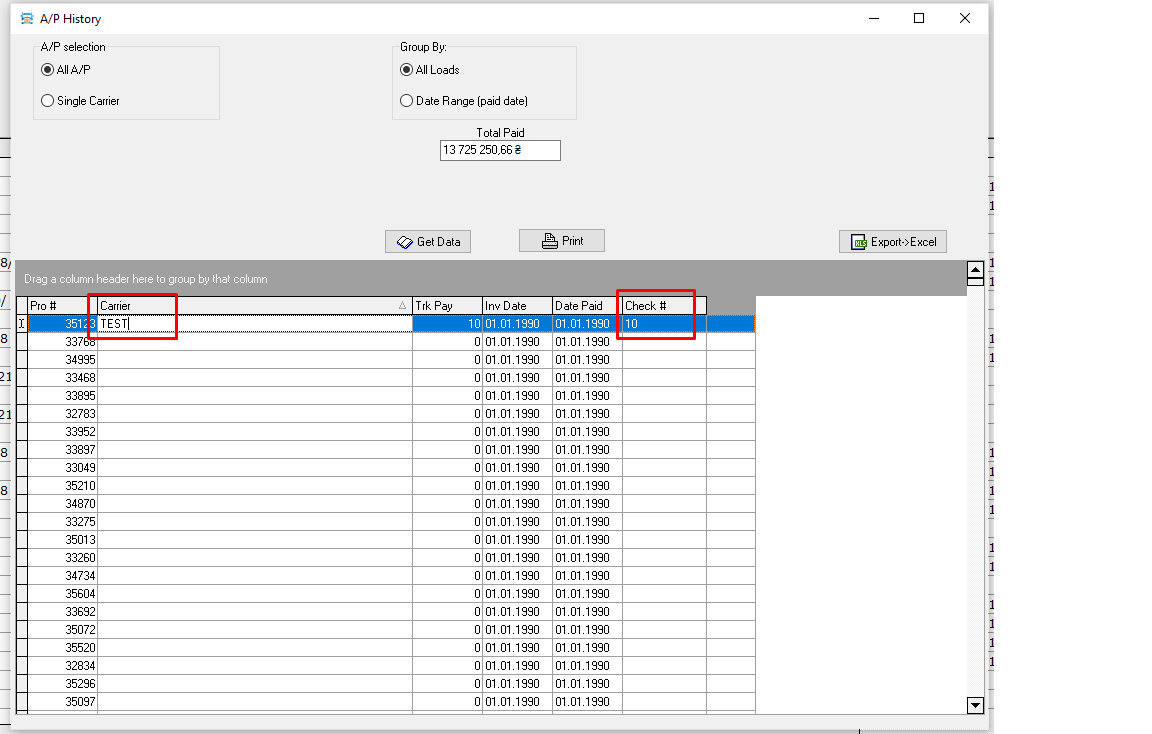Click the Date Paid column header
1152x734 pixels.
pyautogui.click(x=586, y=306)
